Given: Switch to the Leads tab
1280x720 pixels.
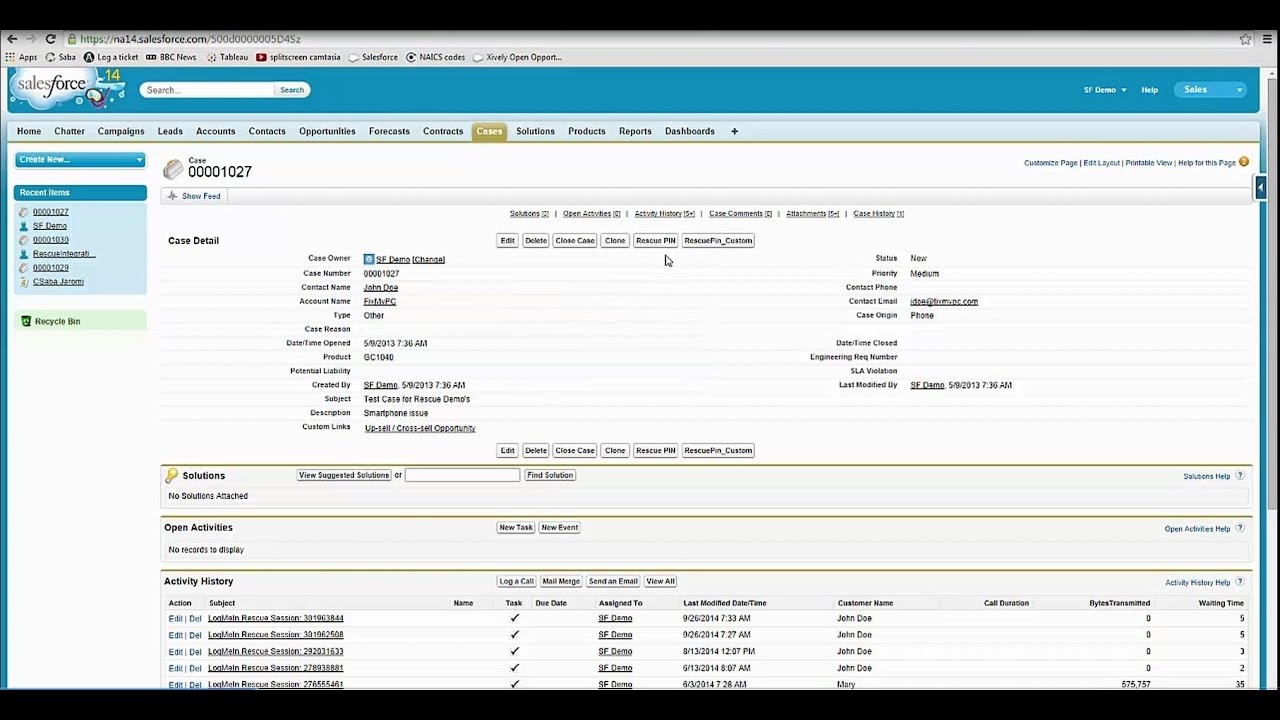Looking at the screenshot, I should pyautogui.click(x=170, y=131).
